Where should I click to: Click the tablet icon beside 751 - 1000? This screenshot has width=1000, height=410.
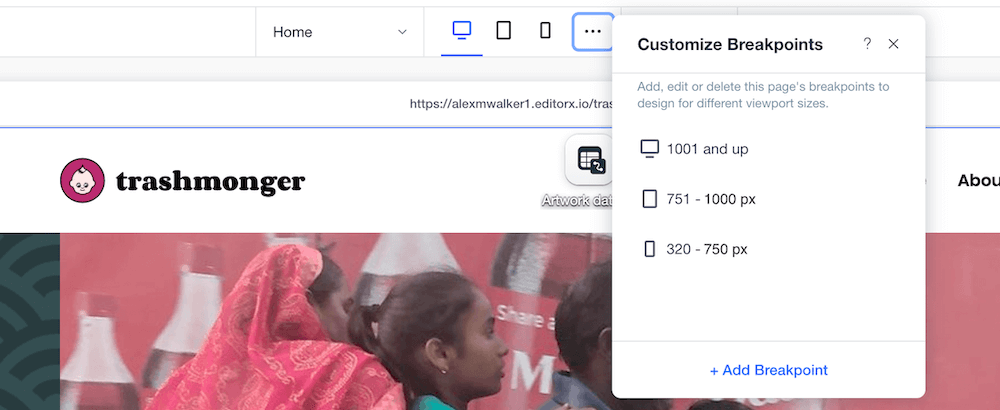pyautogui.click(x=649, y=199)
